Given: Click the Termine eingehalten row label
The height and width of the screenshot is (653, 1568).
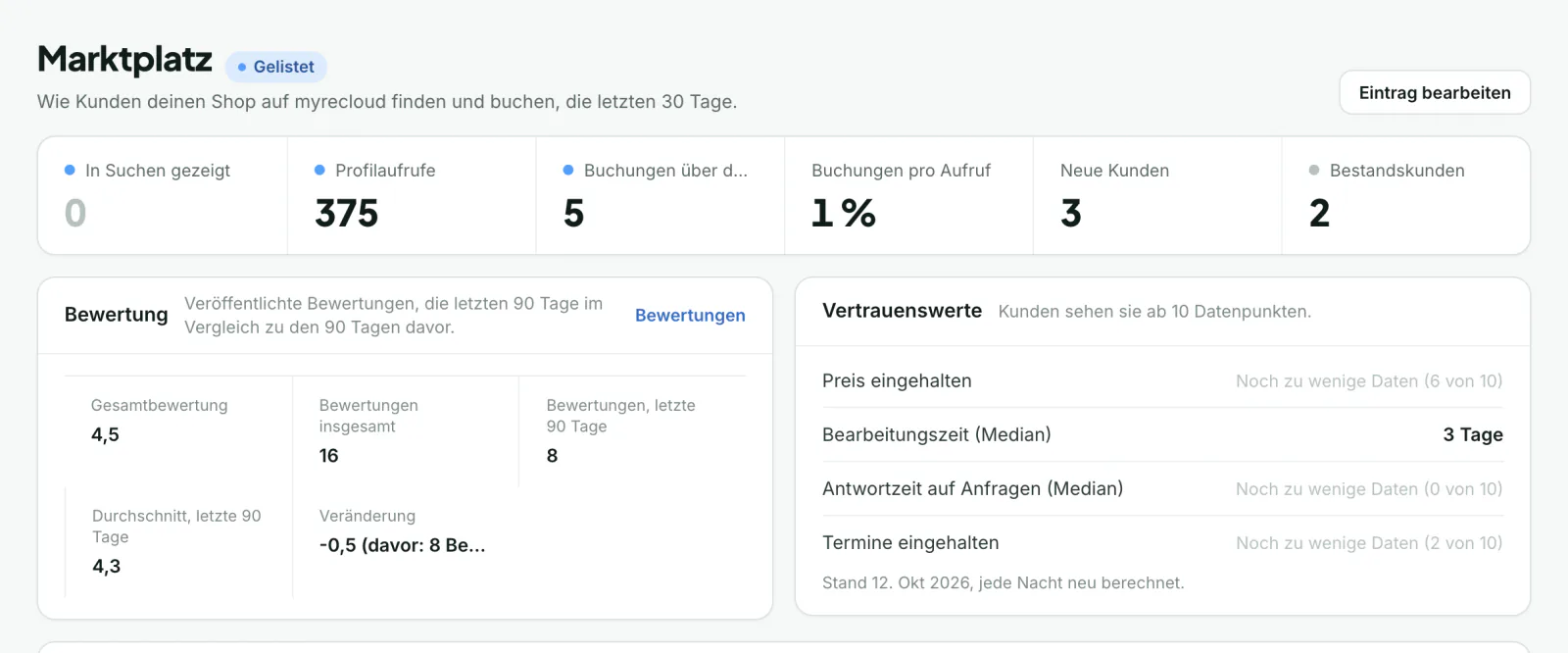Looking at the screenshot, I should pos(910,542).
